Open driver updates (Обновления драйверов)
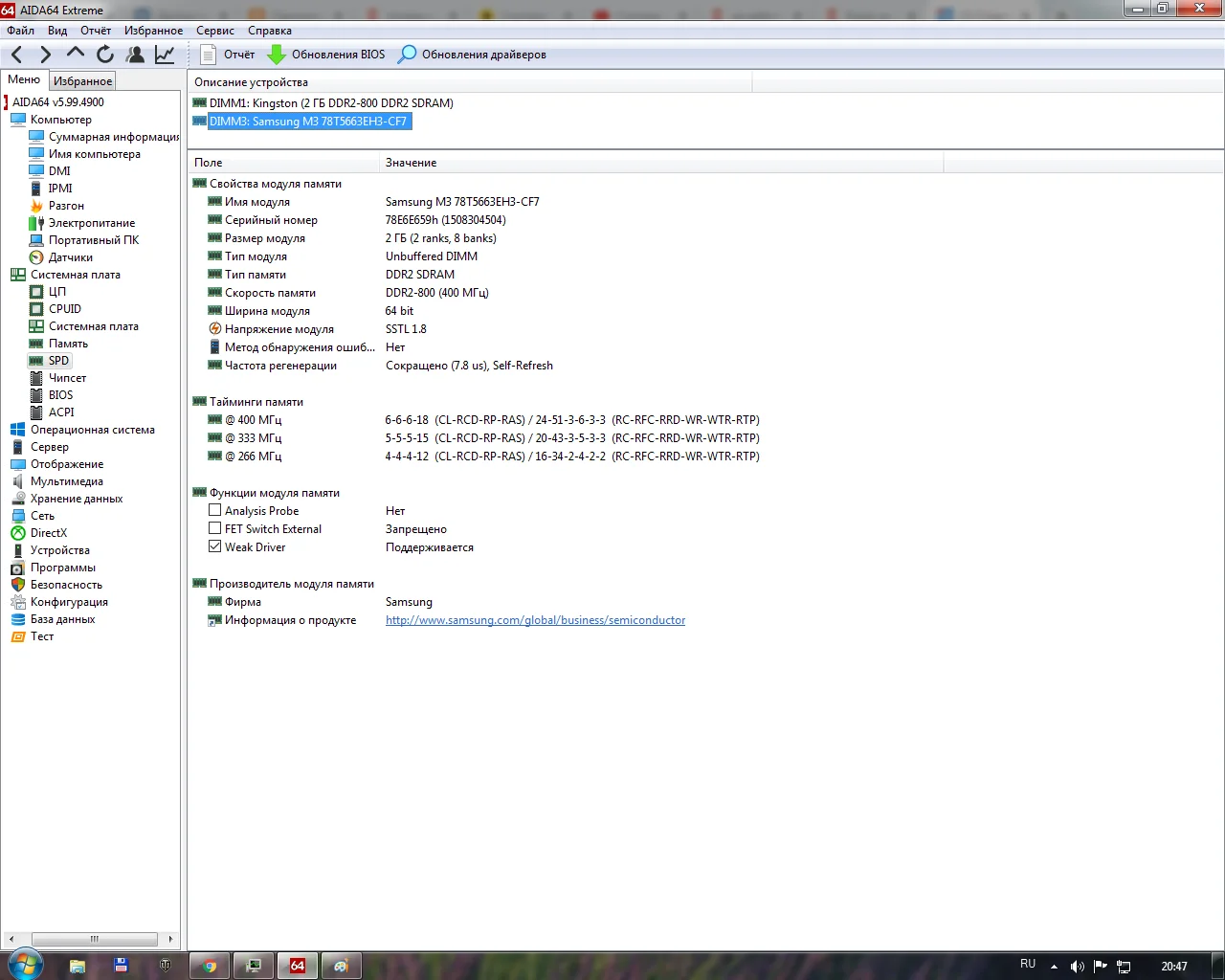Viewport: 1225px width, 980px height. 472,55
